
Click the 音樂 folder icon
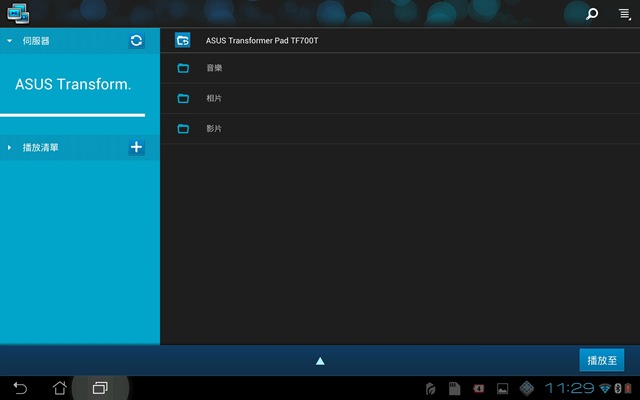pos(183,68)
